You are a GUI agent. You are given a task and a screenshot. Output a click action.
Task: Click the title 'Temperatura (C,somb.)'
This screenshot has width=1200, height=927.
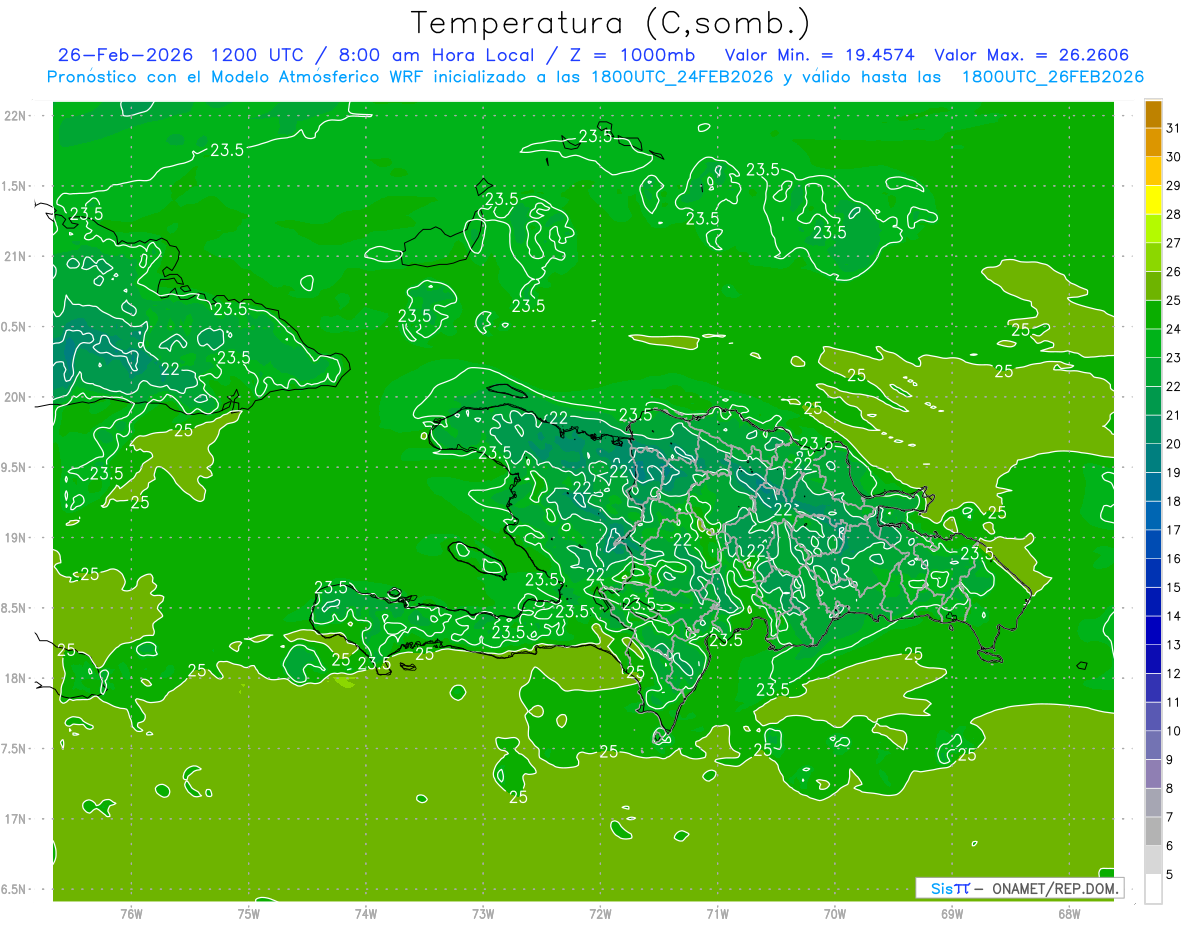pos(610,23)
